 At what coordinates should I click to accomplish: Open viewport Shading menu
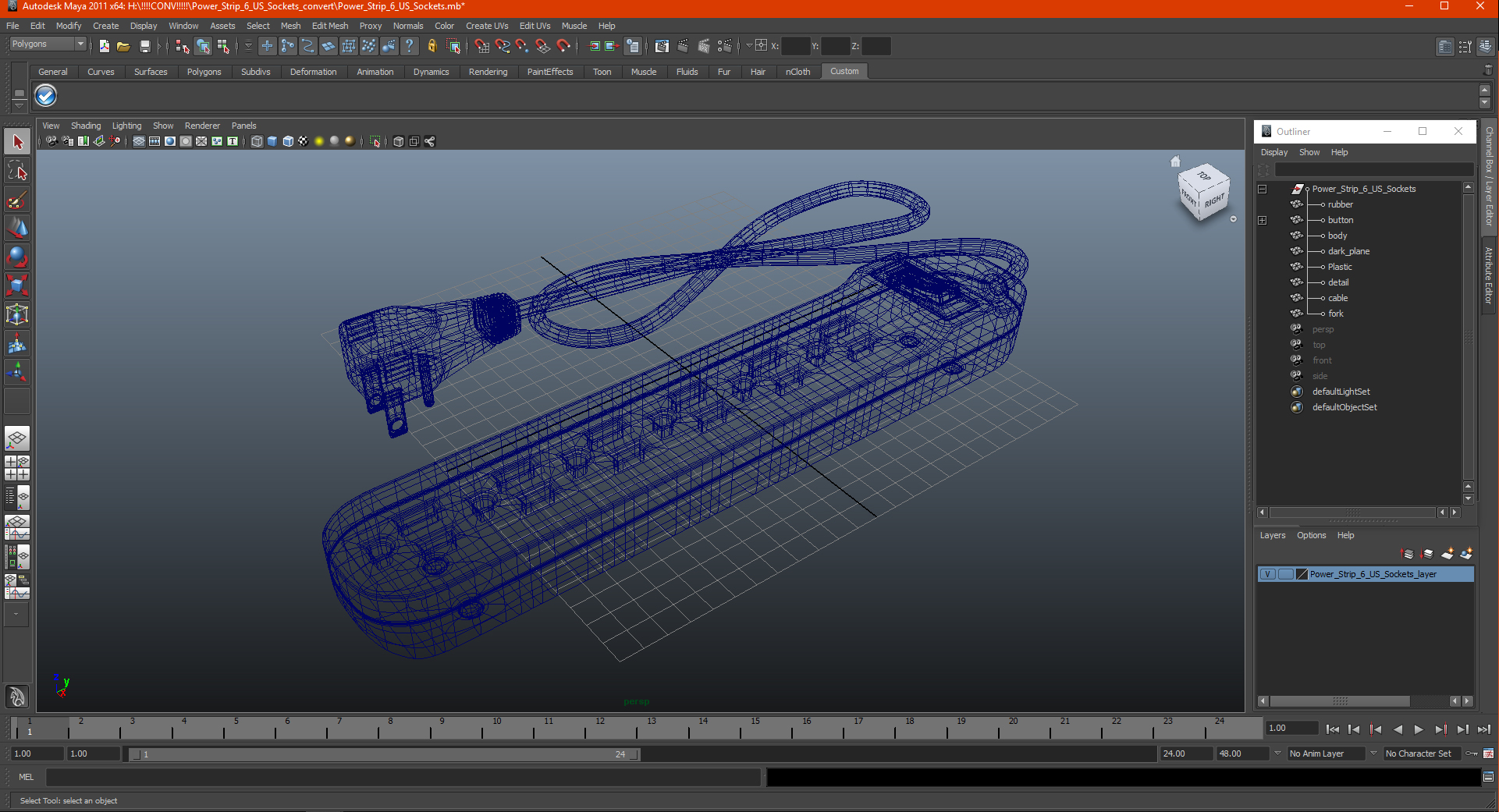pyautogui.click(x=86, y=126)
